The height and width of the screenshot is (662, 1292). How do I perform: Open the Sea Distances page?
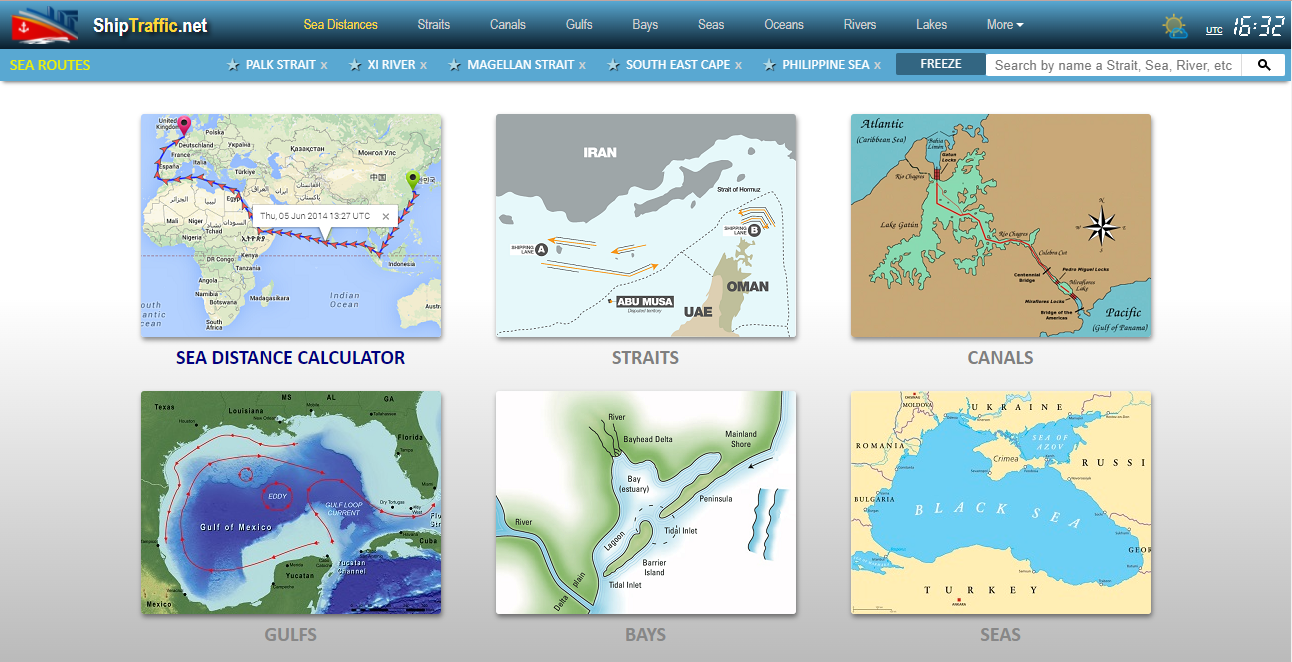tap(340, 24)
